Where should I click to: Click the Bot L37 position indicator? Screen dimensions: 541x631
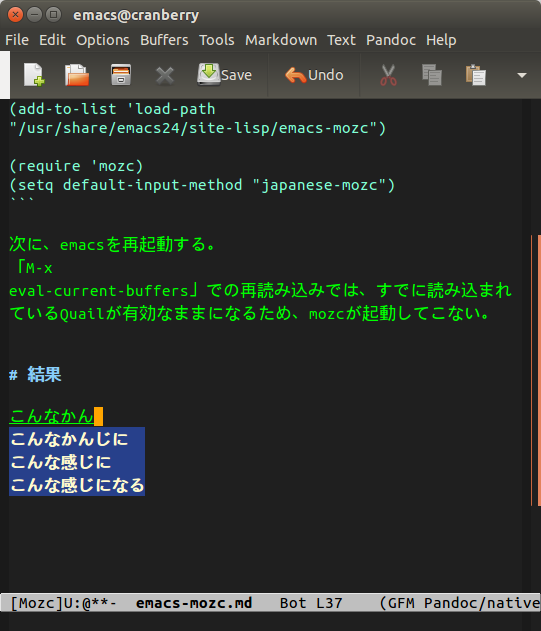[x=311, y=603]
